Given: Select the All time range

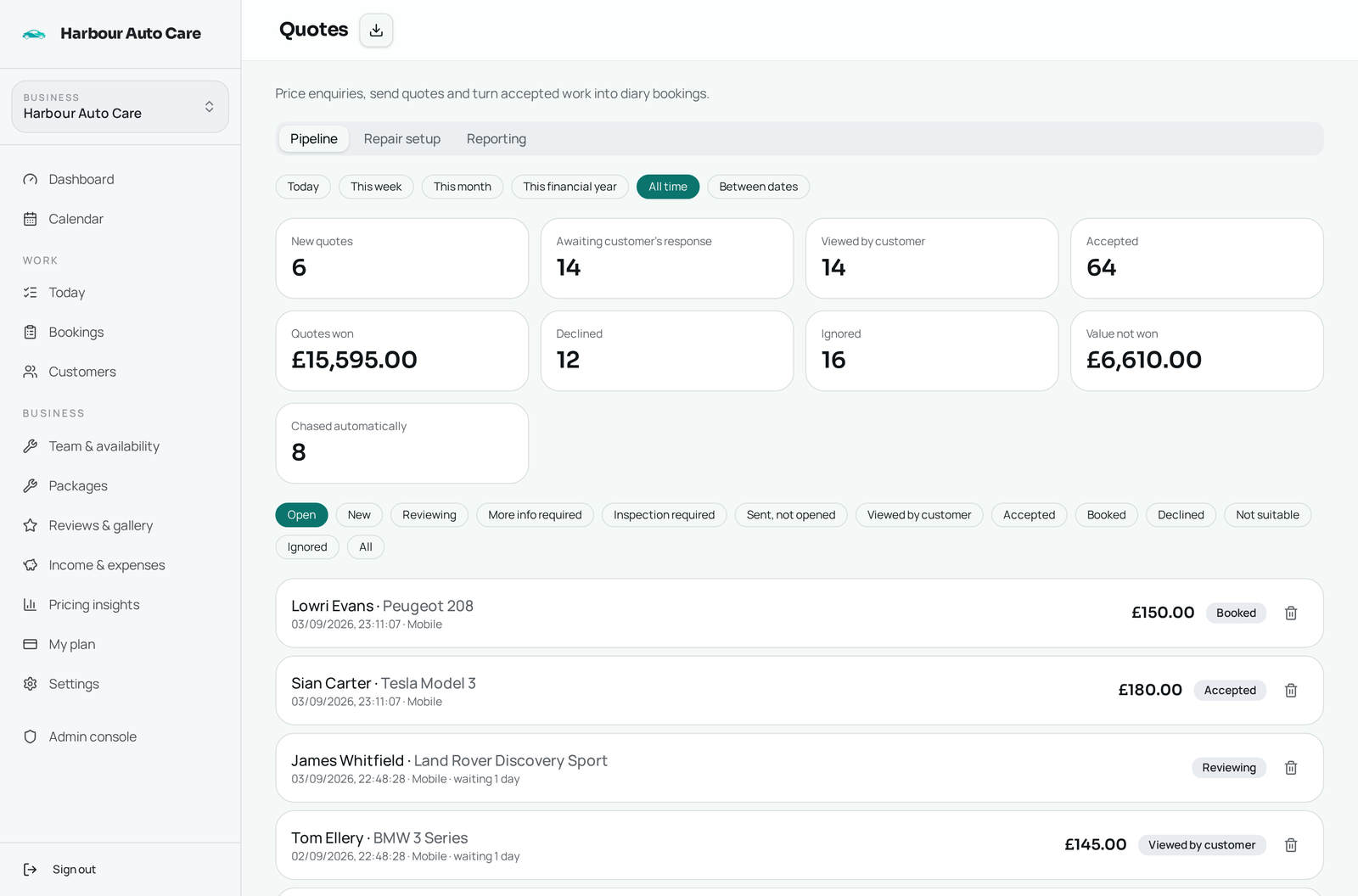Looking at the screenshot, I should (668, 187).
